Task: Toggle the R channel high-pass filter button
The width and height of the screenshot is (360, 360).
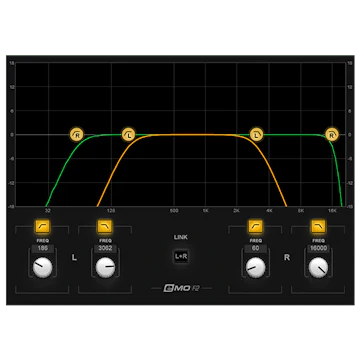Action: click(x=256, y=226)
